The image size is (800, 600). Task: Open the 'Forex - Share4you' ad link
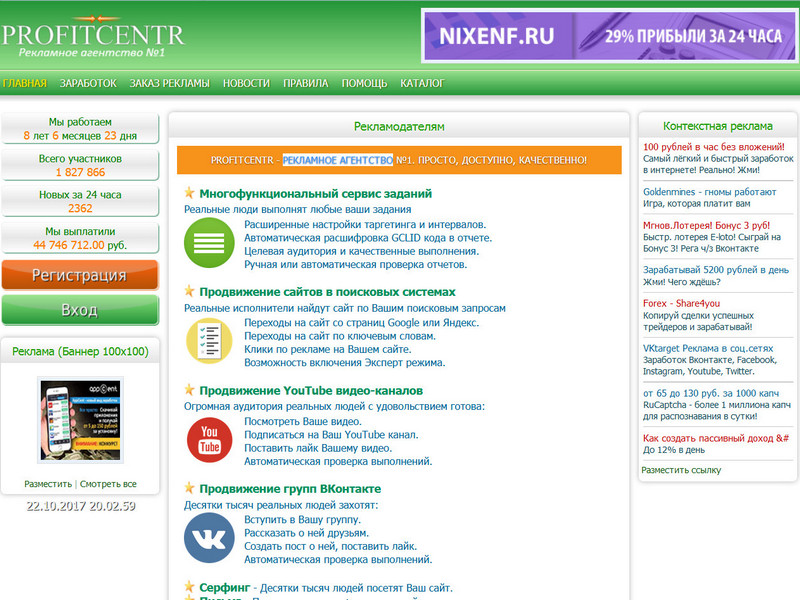681,303
